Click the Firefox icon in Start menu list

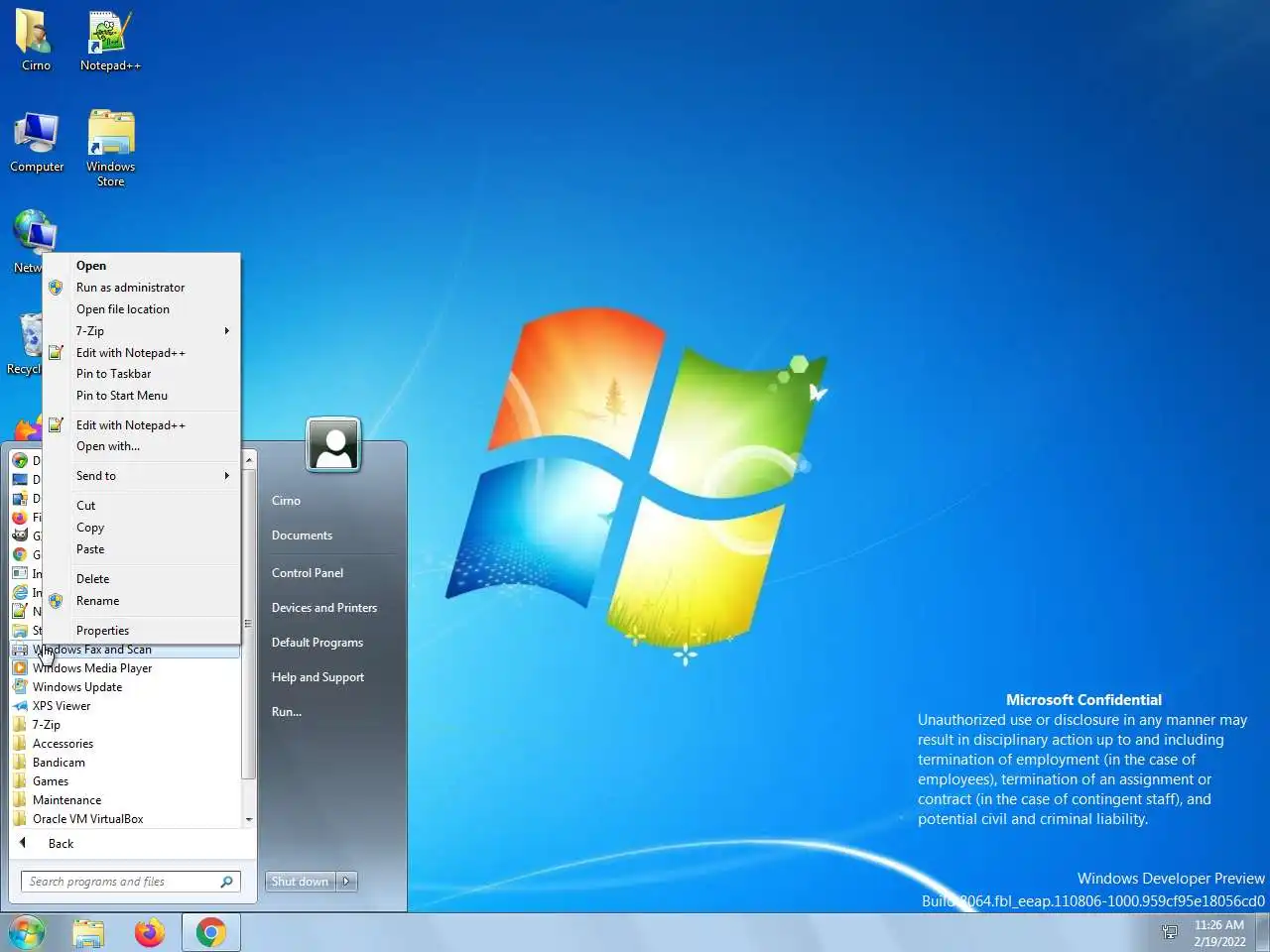[20, 518]
